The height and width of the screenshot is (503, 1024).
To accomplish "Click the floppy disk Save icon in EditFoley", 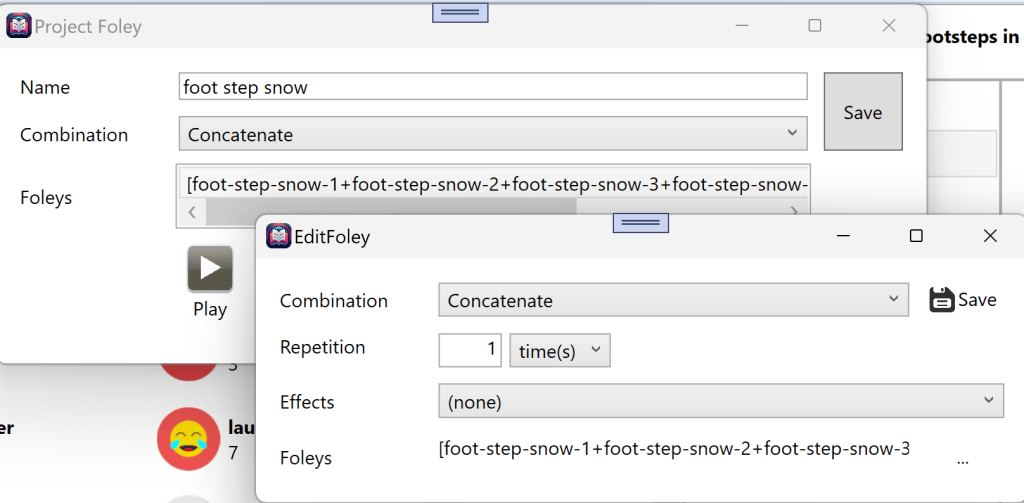I will [941, 300].
